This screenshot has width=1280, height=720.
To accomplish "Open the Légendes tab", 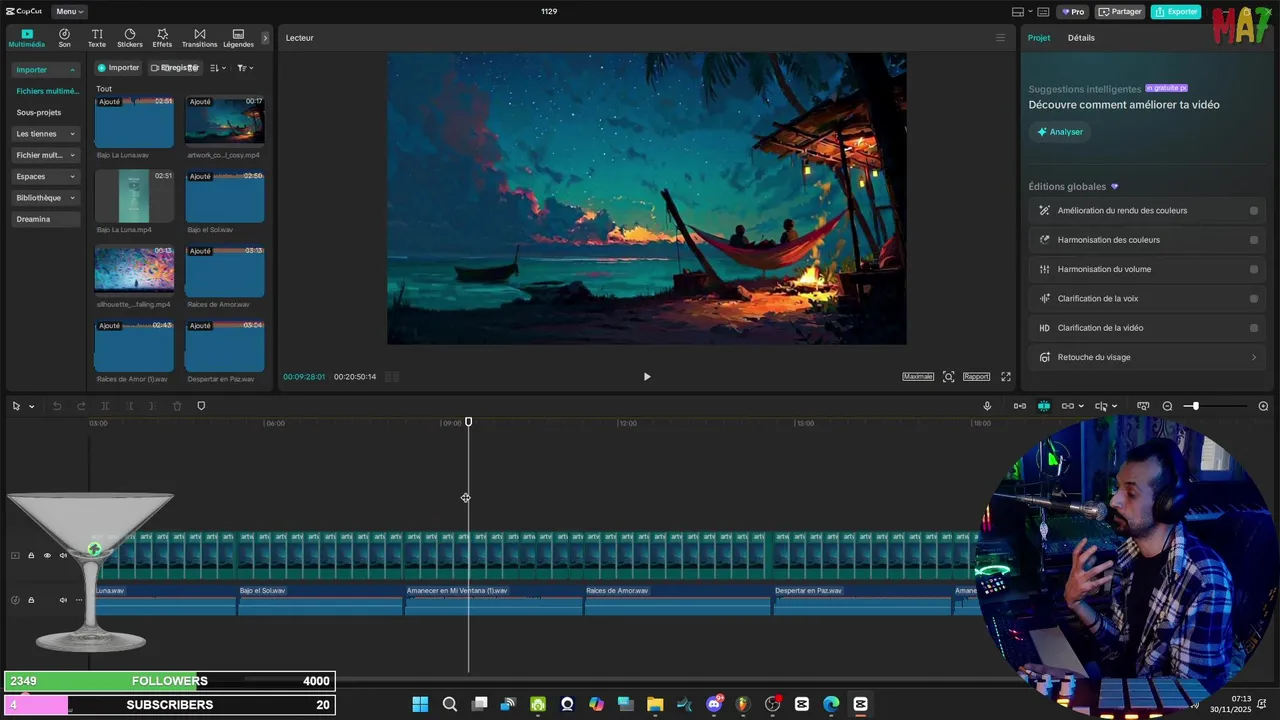I will (x=238, y=38).
